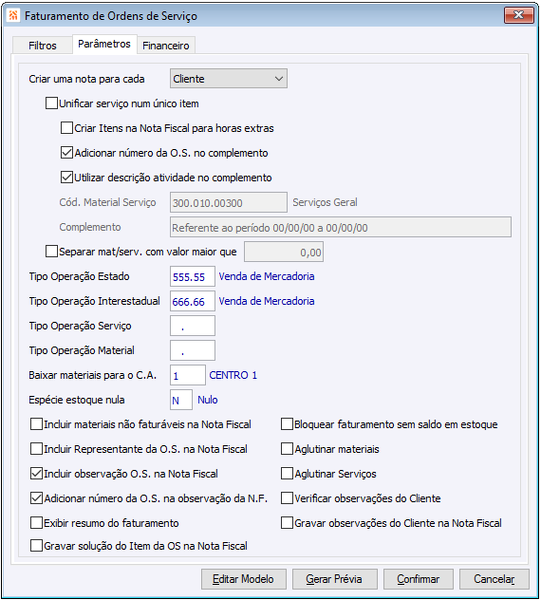Click the 'CENTRO 1' description text
This screenshot has height=600, width=541.
(x=233, y=375)
